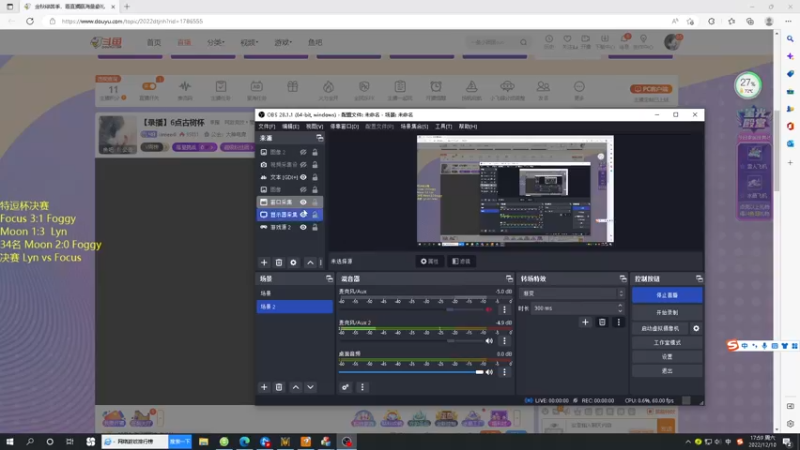
Task: Move selected source up in Sources toolbar
Action: point(310,262)
